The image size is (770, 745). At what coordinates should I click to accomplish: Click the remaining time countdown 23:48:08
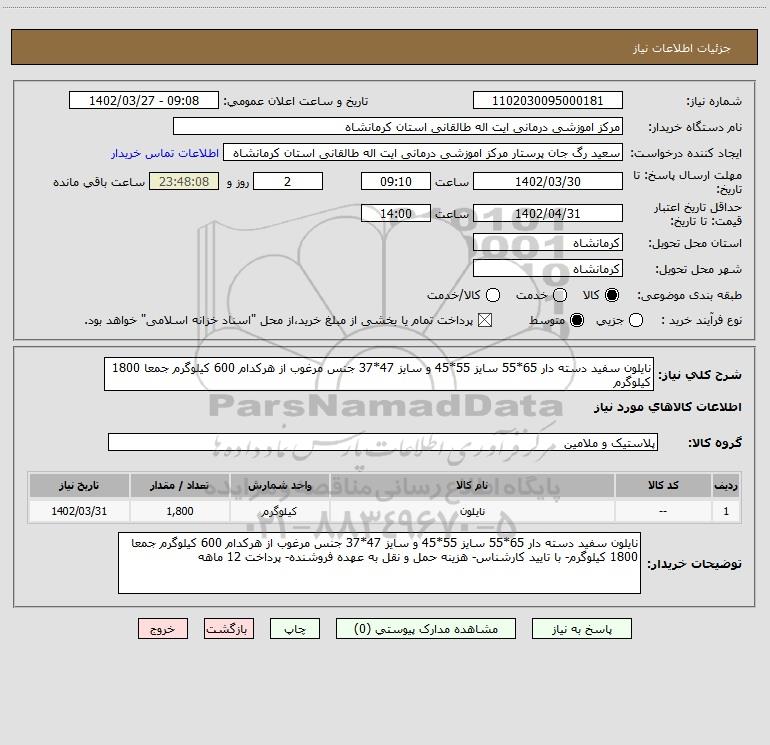(x=184, y=181)
